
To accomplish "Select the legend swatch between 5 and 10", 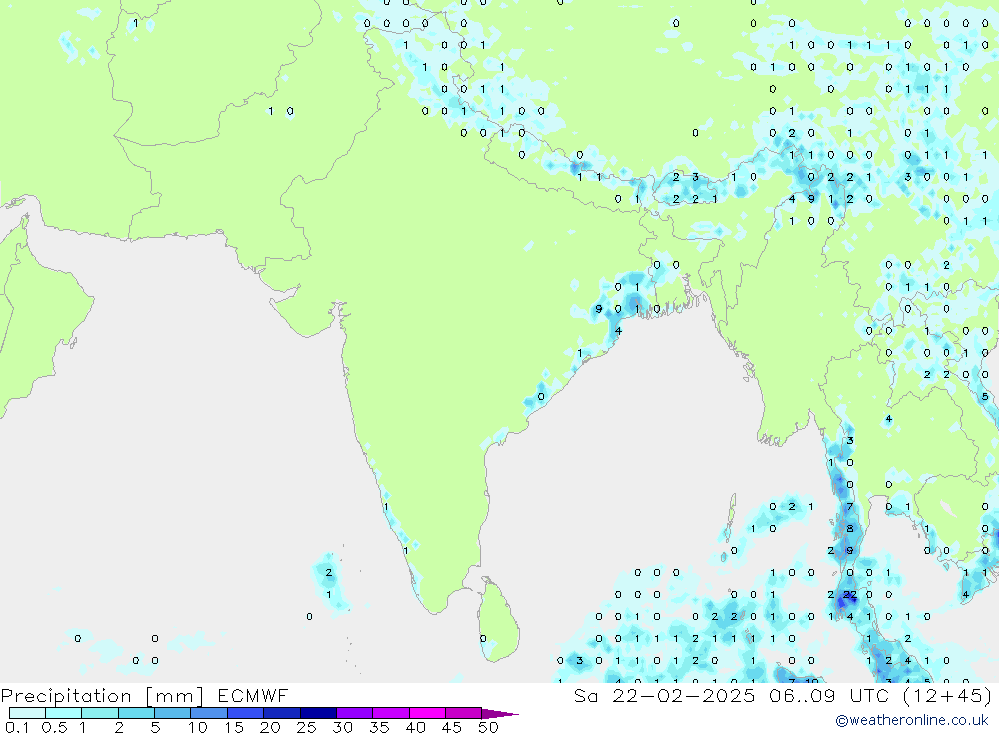I will click(x=172, y=713).
